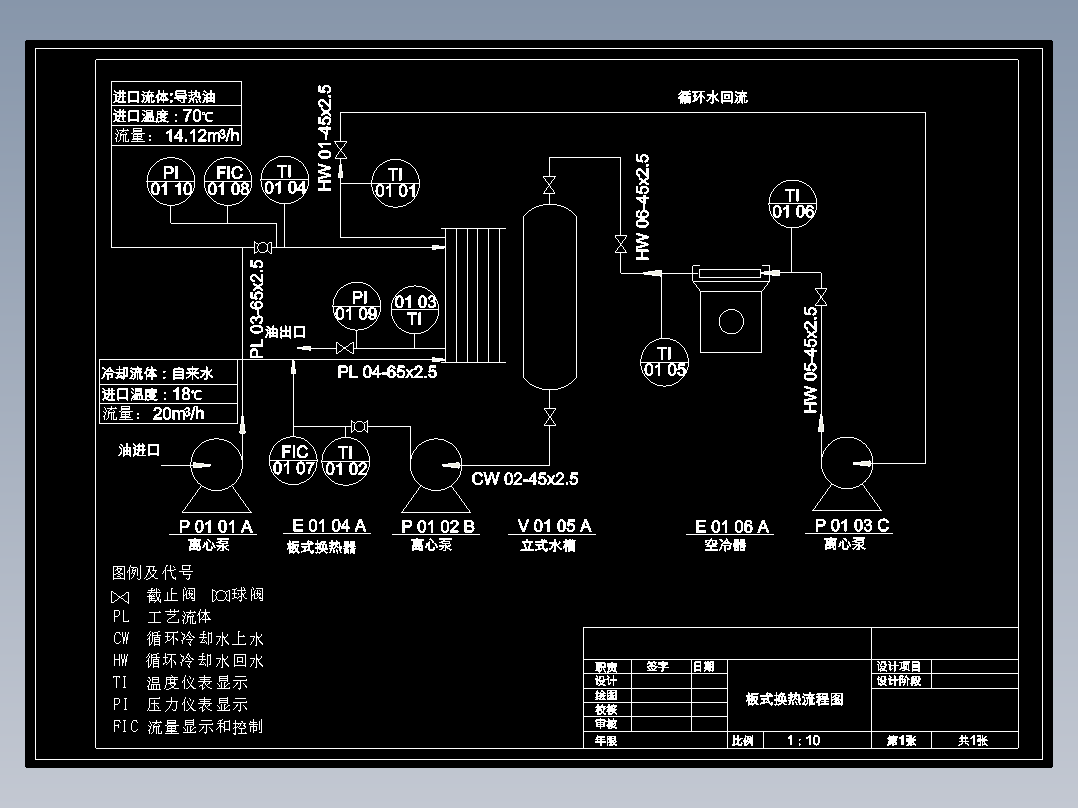This screenshot has height=808, width=1078.
Task: Click the P 01 01 A centrifugal pump symbol
Action: [215, 465]
